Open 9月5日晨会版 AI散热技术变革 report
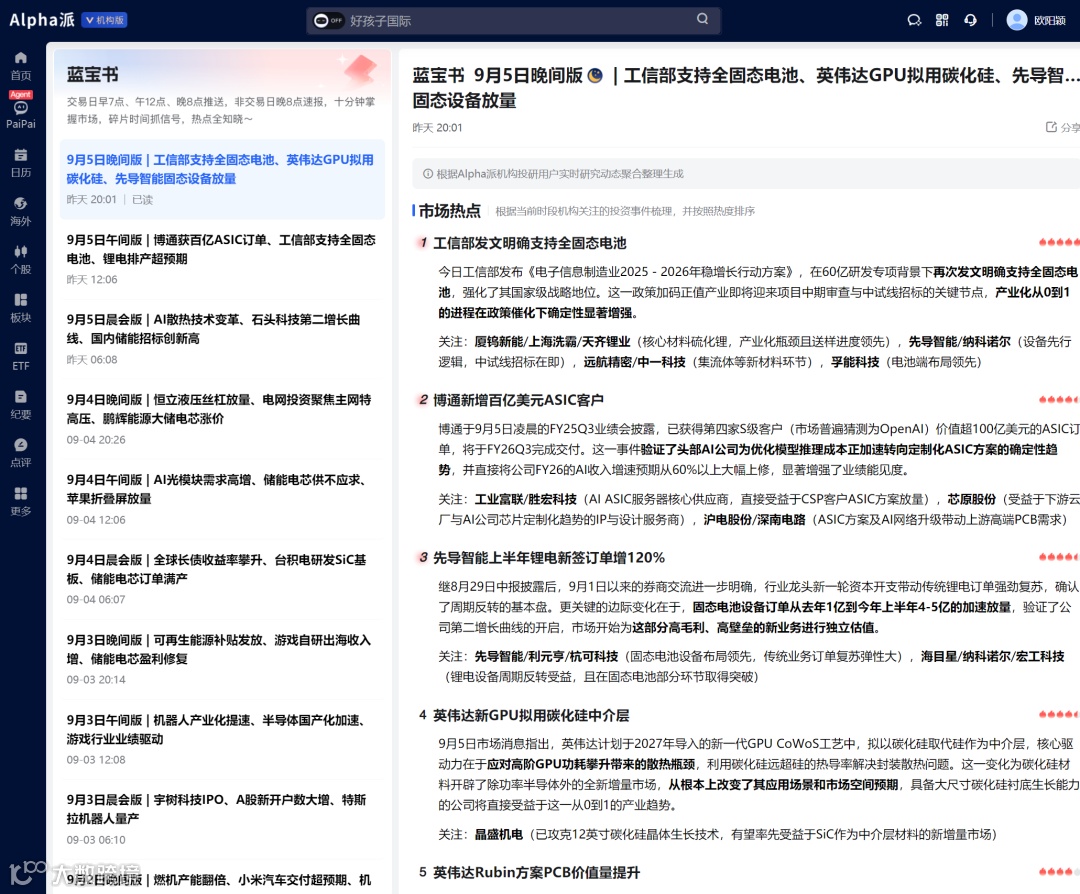Screen dimensions: 1080x894 [222, 339]
